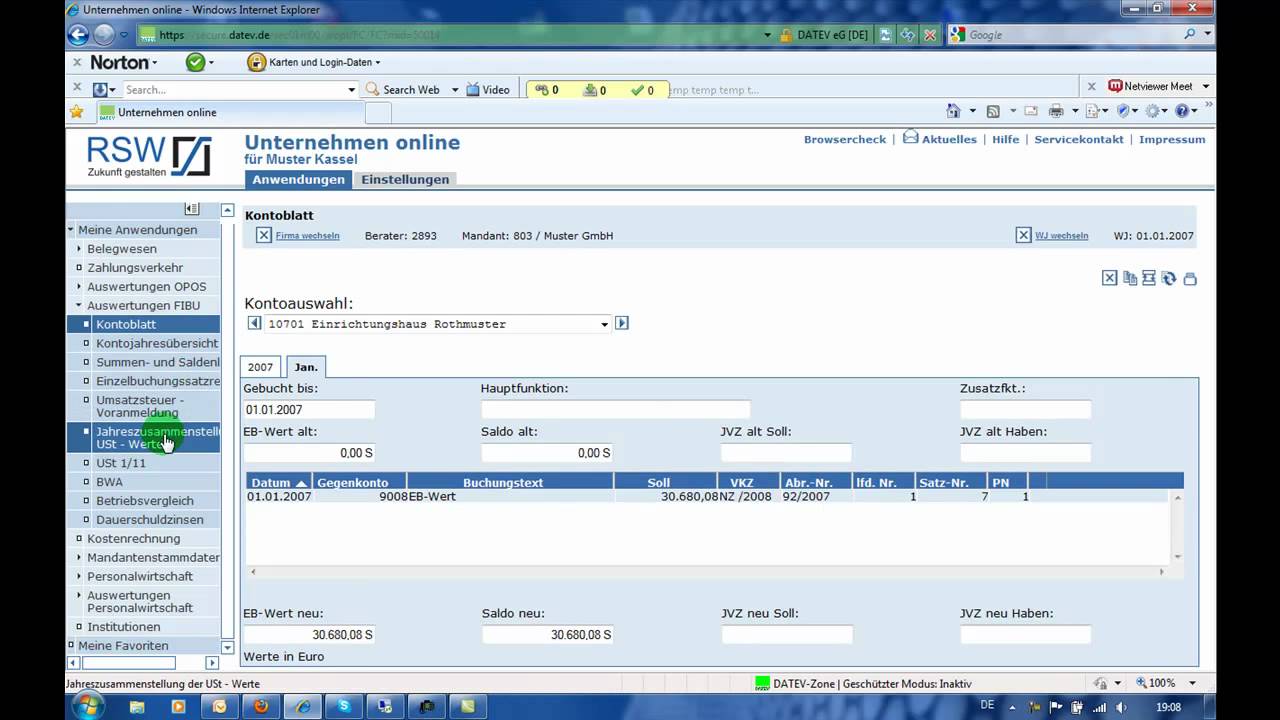Click the print icon above the Kontoblatt form
This screenshot has width=1280, height=720.
tap(1190, 279)
